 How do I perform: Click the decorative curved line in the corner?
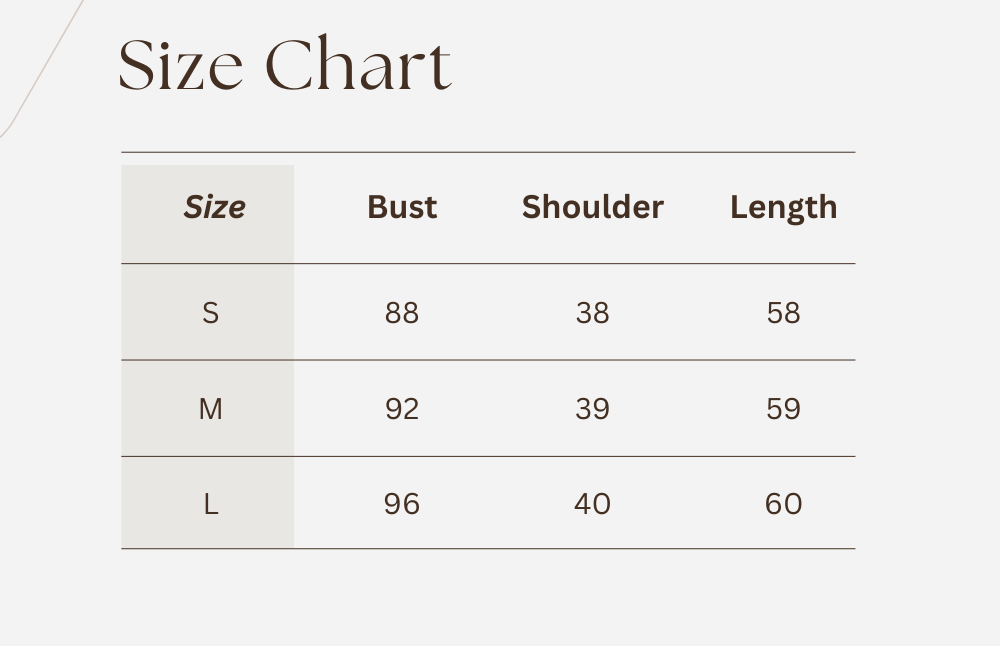(40, 70)
